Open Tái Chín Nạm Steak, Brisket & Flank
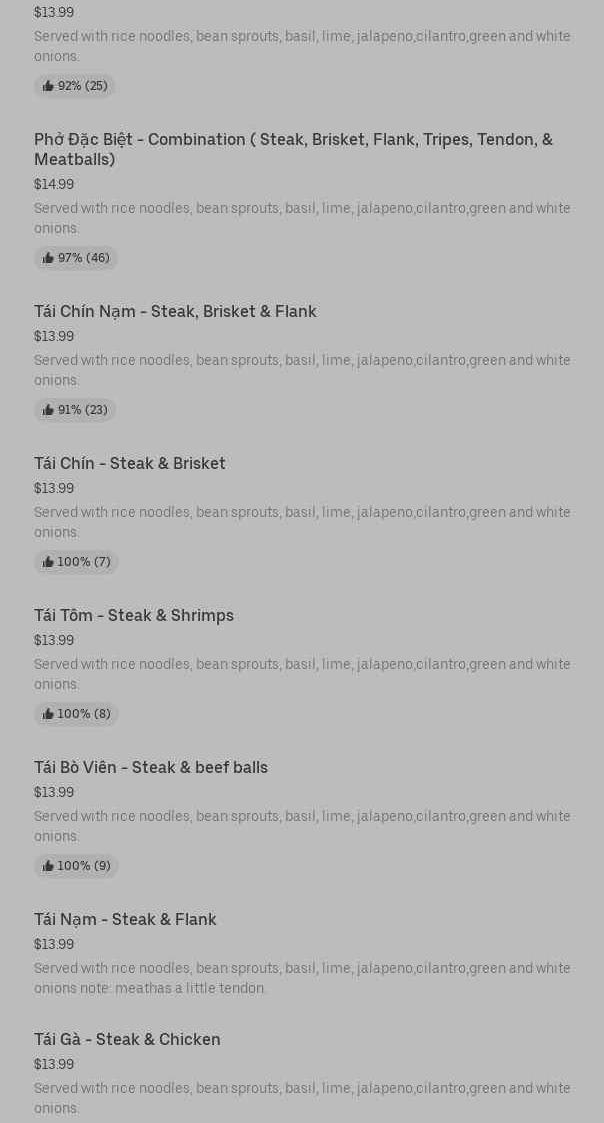604x1123 pixels. click(175, 312)
